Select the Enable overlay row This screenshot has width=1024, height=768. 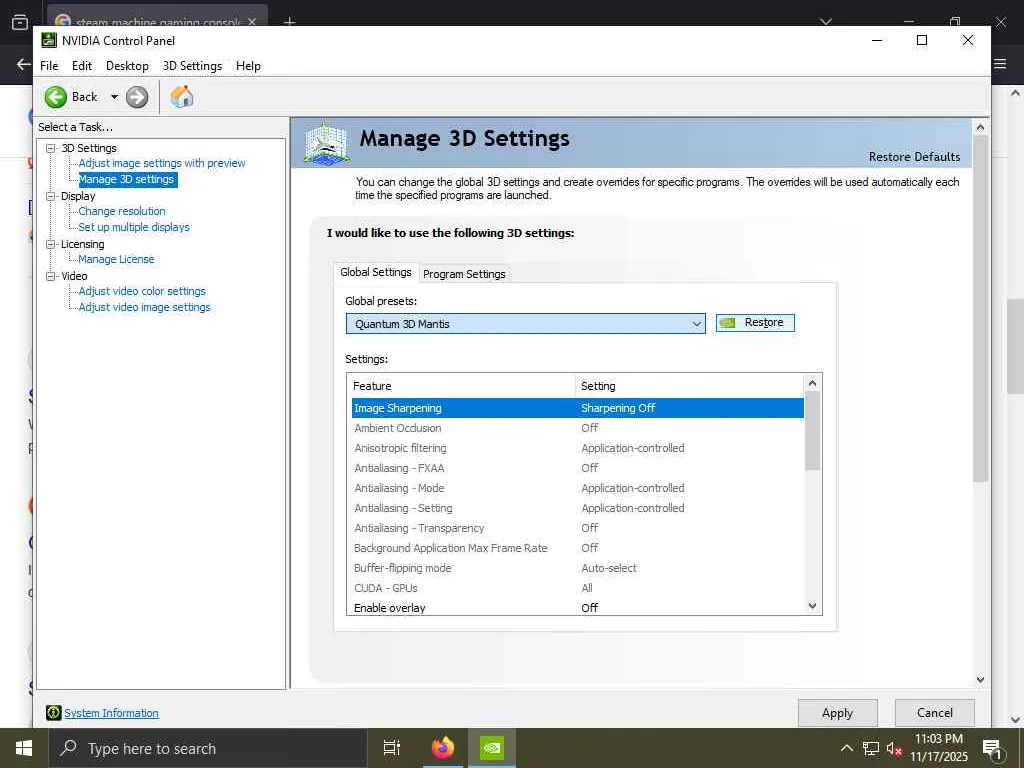(578, 608)
